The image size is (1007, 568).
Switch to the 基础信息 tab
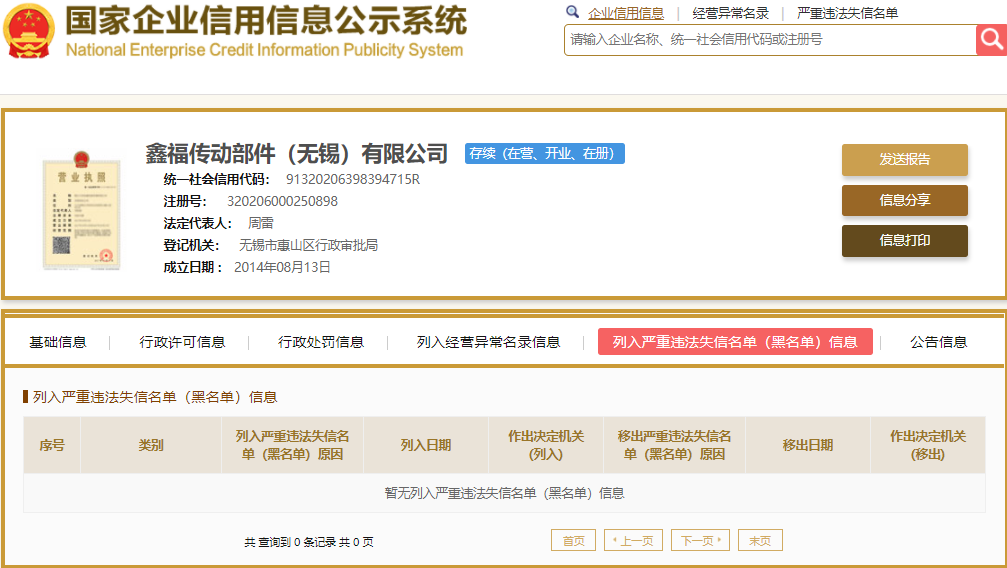coord(58,342)
